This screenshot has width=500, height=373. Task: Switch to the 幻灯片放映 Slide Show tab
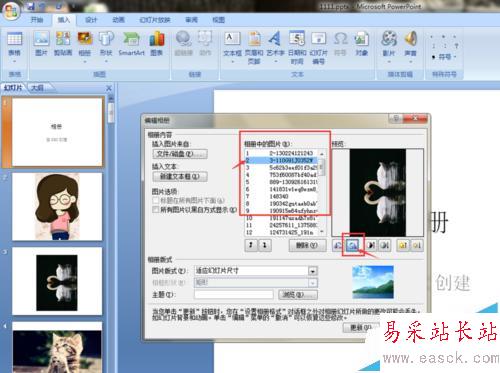click(x=155, y=20)
